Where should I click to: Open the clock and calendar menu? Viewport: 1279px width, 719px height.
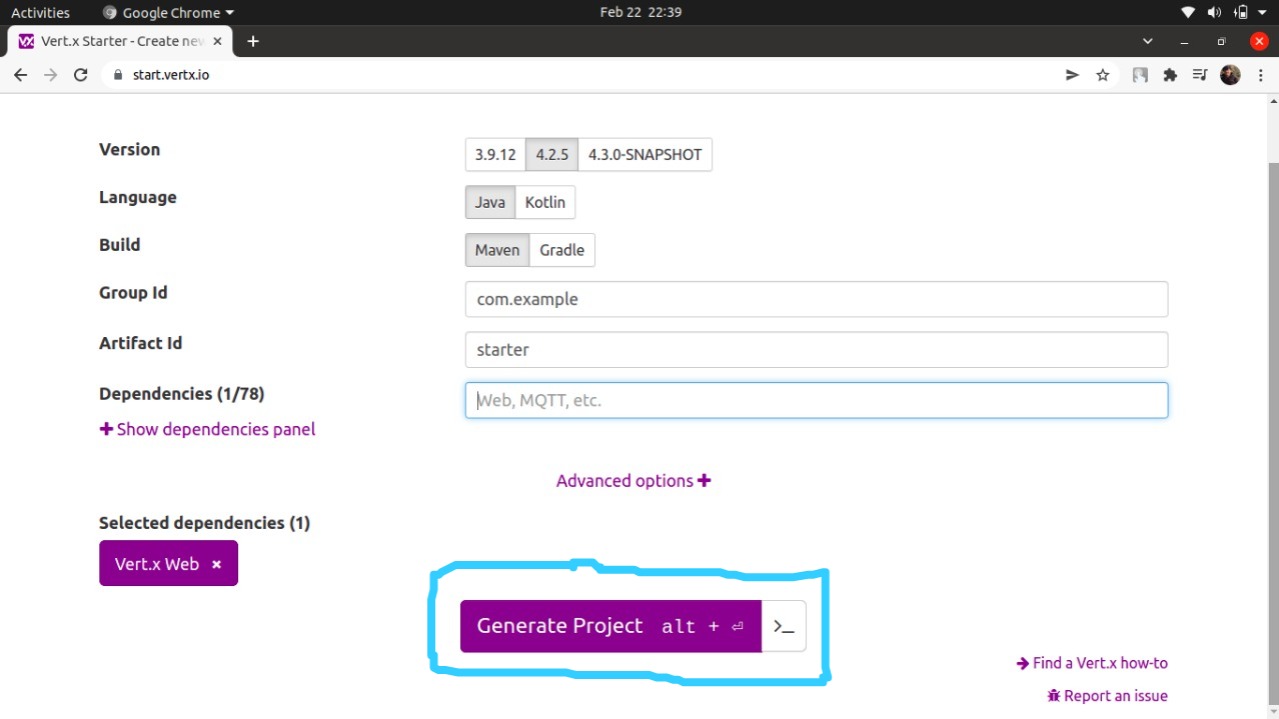pos(640,13)
